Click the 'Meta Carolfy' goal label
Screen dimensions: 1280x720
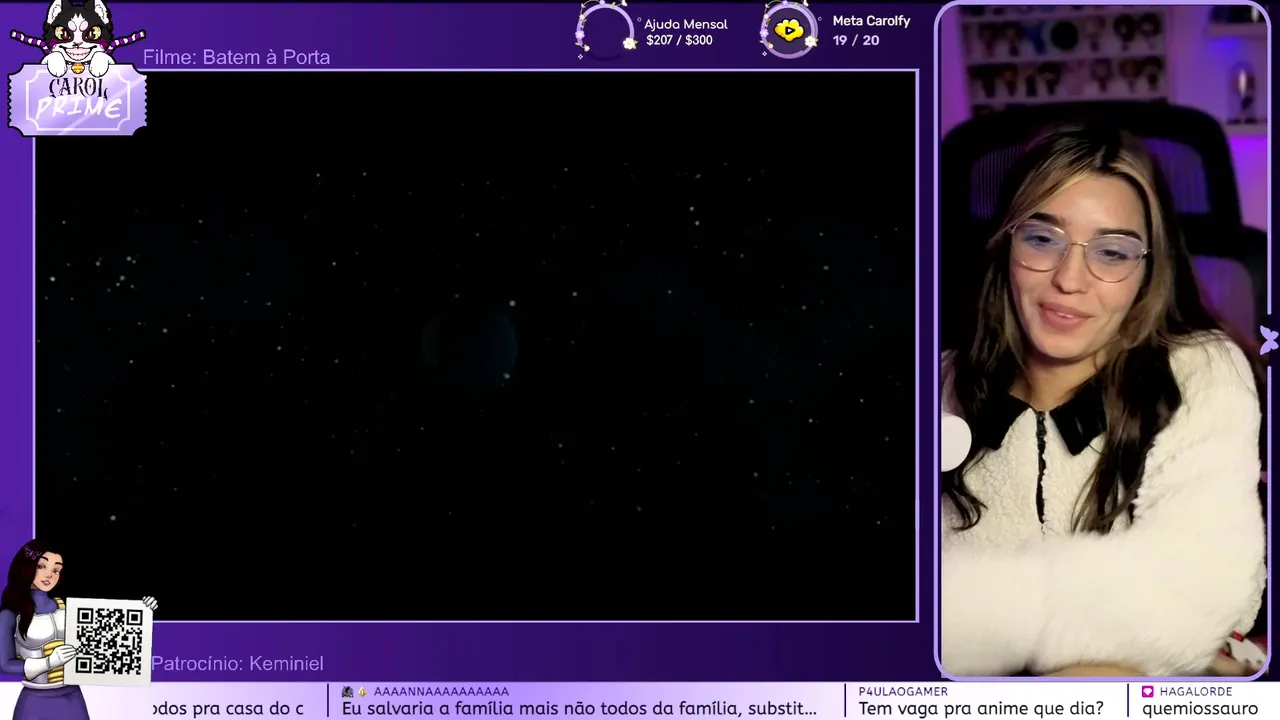(871, 21)
